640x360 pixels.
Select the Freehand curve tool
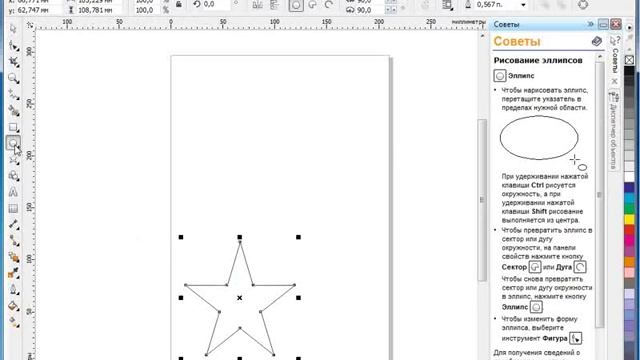pyautogui.click(x=13, y=95)
